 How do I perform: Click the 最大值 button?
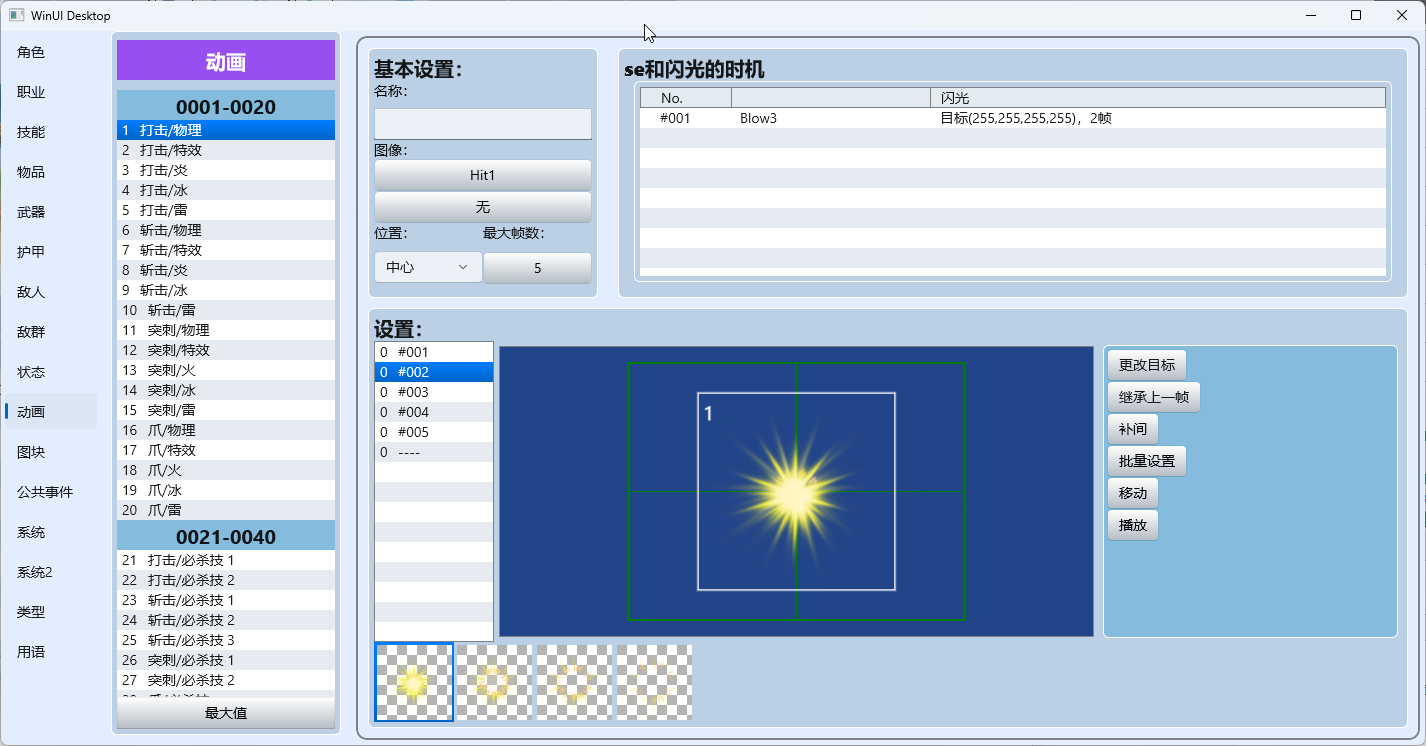pos(226,713)
